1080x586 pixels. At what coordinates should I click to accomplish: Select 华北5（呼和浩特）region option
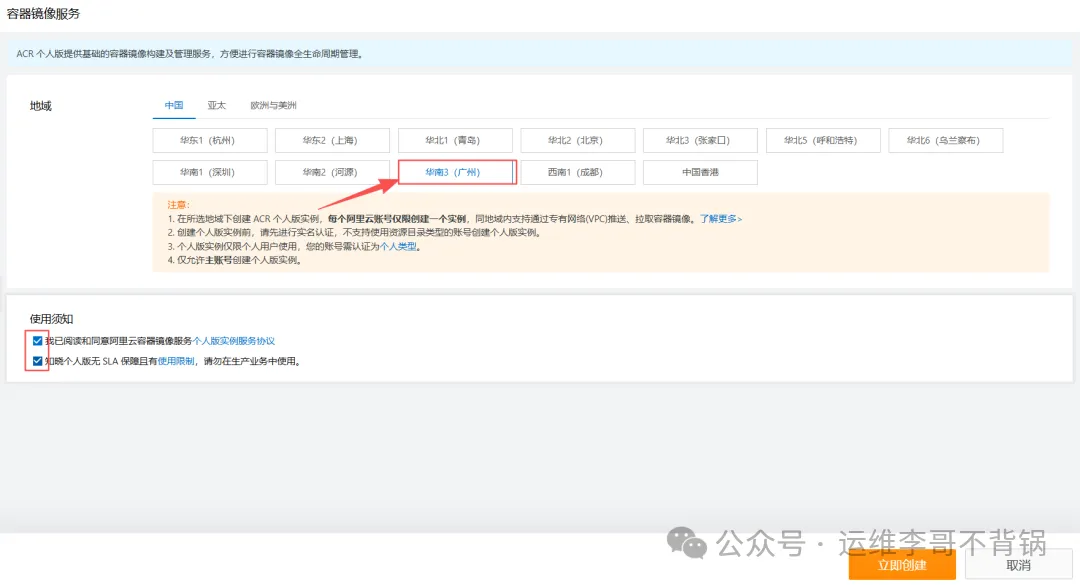823,141
